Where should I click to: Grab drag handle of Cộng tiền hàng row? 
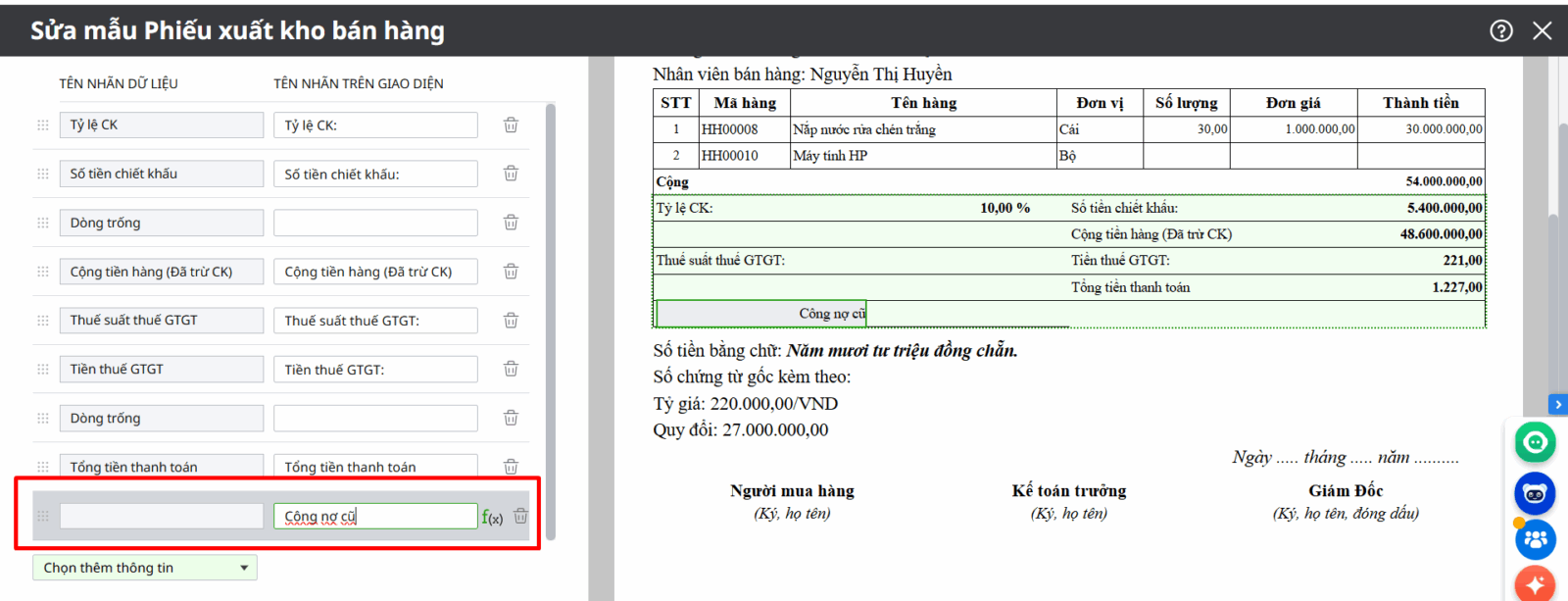pyautogui.click(x=43, y=272)
